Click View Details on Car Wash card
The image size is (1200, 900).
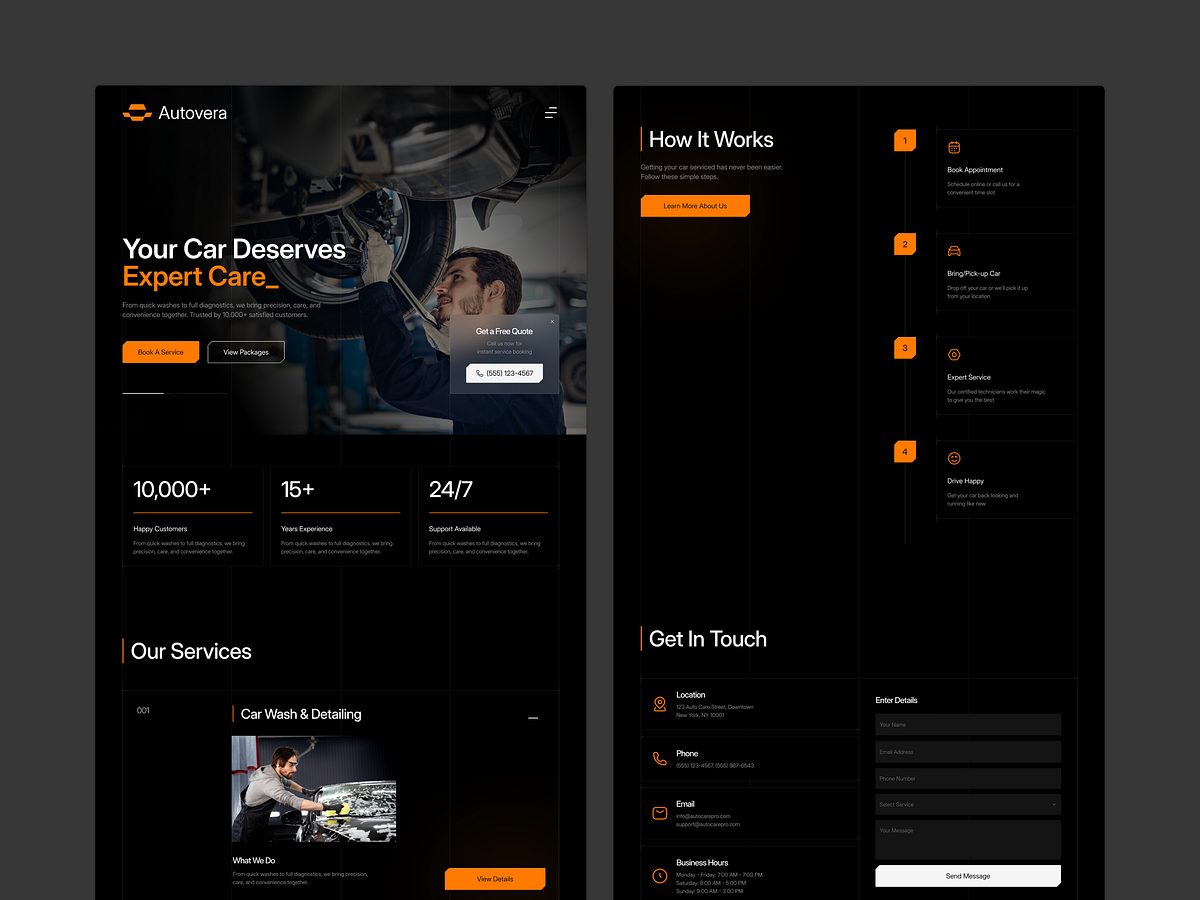pos(495,878)
